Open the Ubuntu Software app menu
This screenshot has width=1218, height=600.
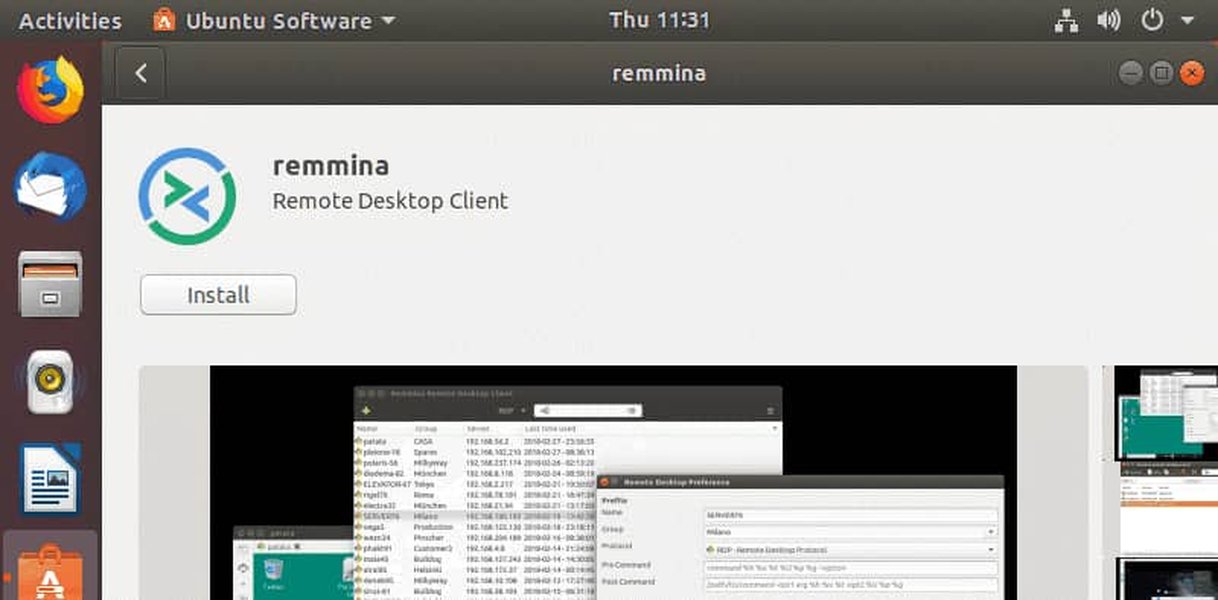(274, 20)
